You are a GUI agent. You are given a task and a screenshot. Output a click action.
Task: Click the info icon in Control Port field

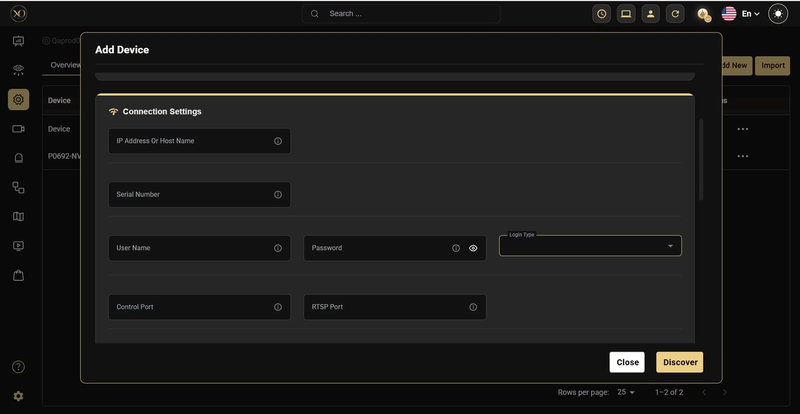(278, 307)
